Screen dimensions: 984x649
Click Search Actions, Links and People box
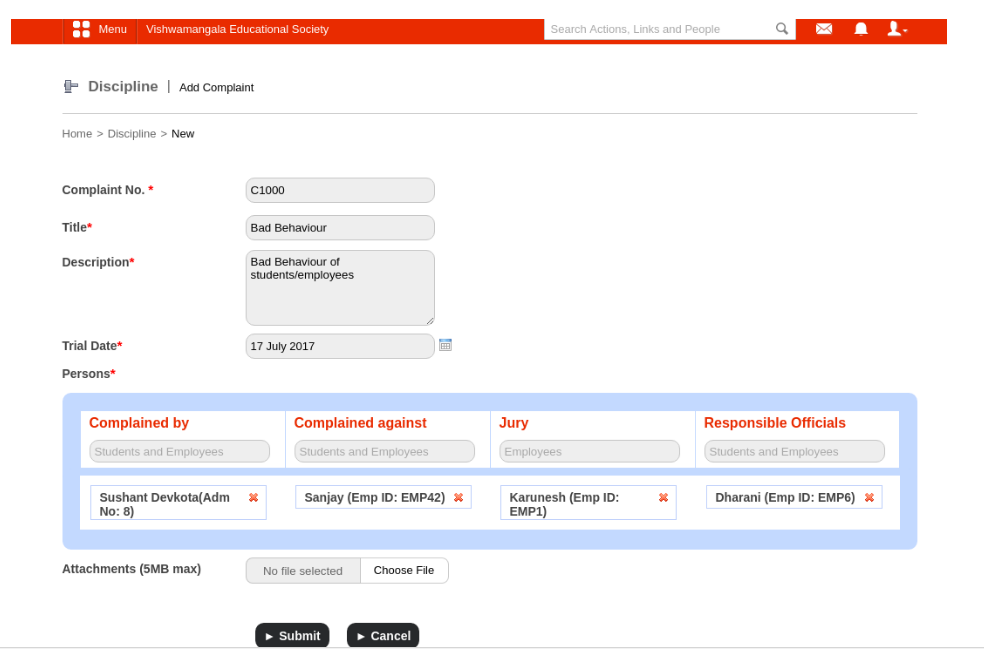pos(658,29)
